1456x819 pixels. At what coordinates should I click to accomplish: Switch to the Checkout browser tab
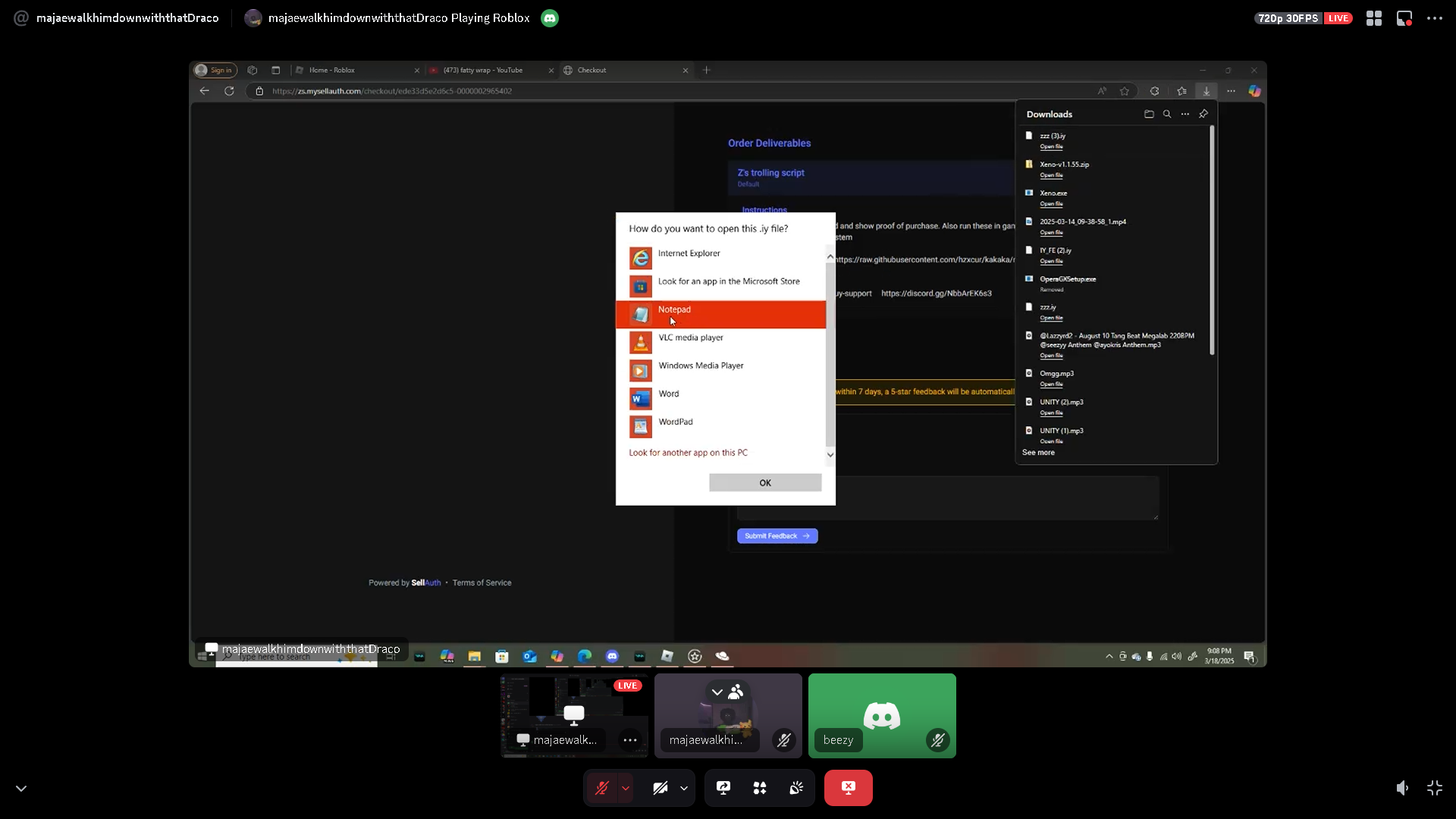pos(626,70)
